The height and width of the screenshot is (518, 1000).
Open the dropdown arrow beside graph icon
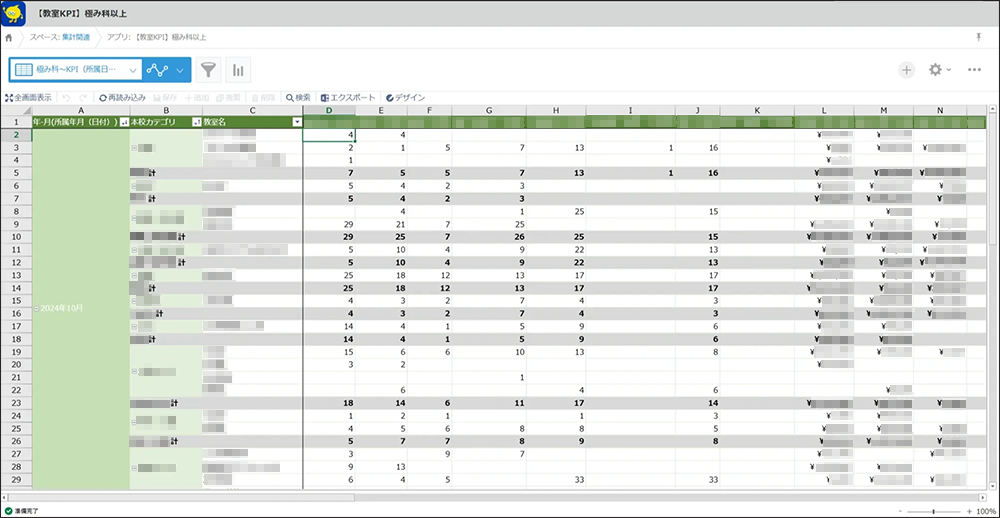[x=180, y=70]
